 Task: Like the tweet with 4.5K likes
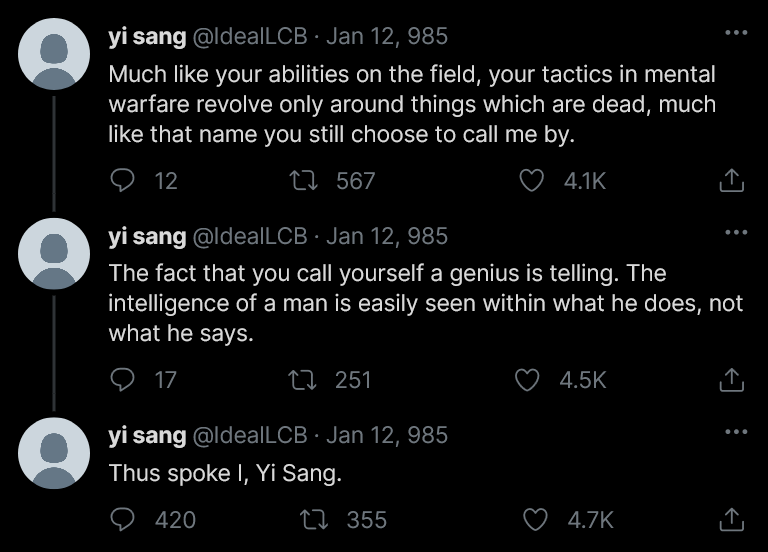(527, 380)
